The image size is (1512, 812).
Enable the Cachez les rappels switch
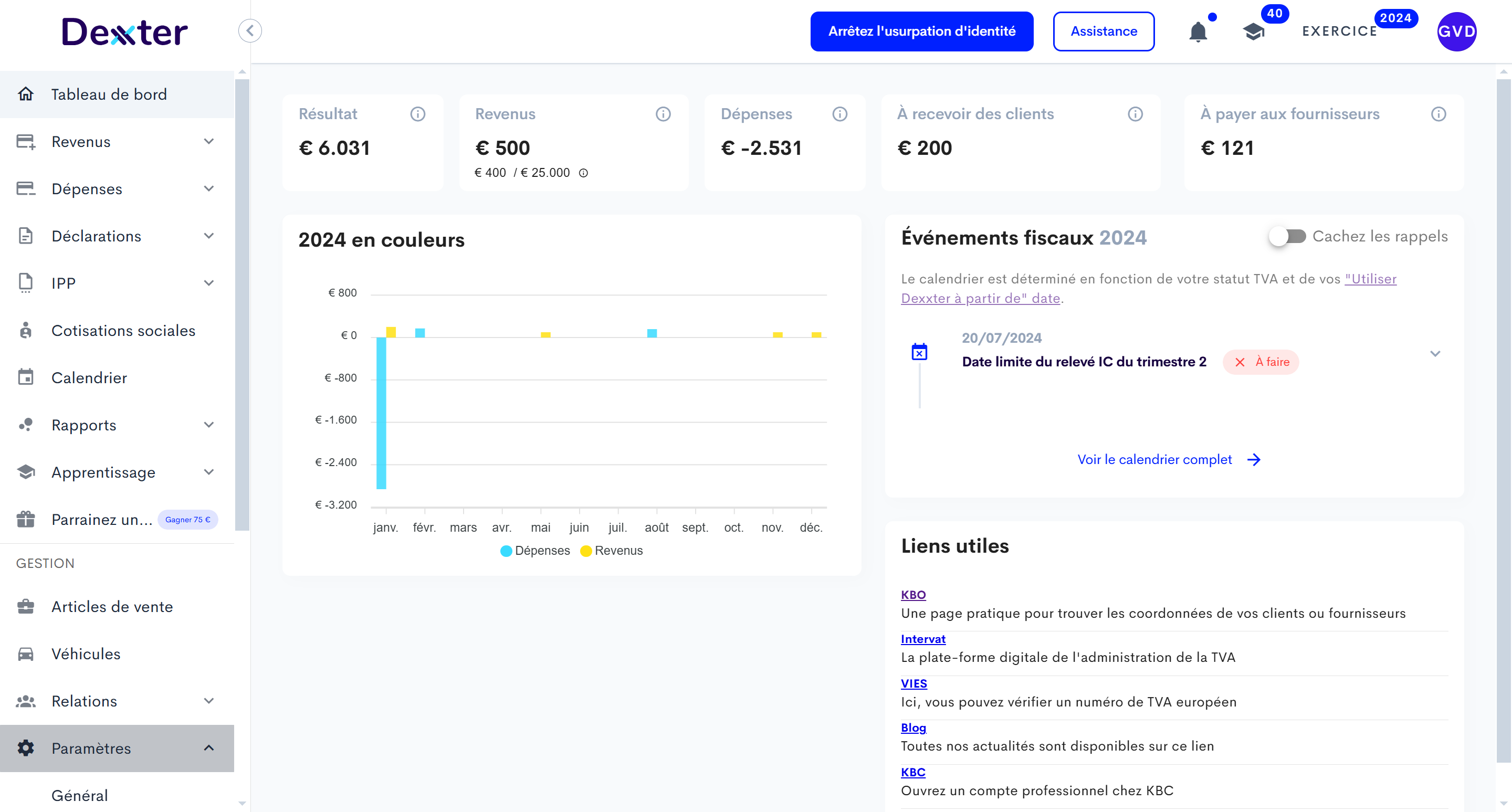1288,236
